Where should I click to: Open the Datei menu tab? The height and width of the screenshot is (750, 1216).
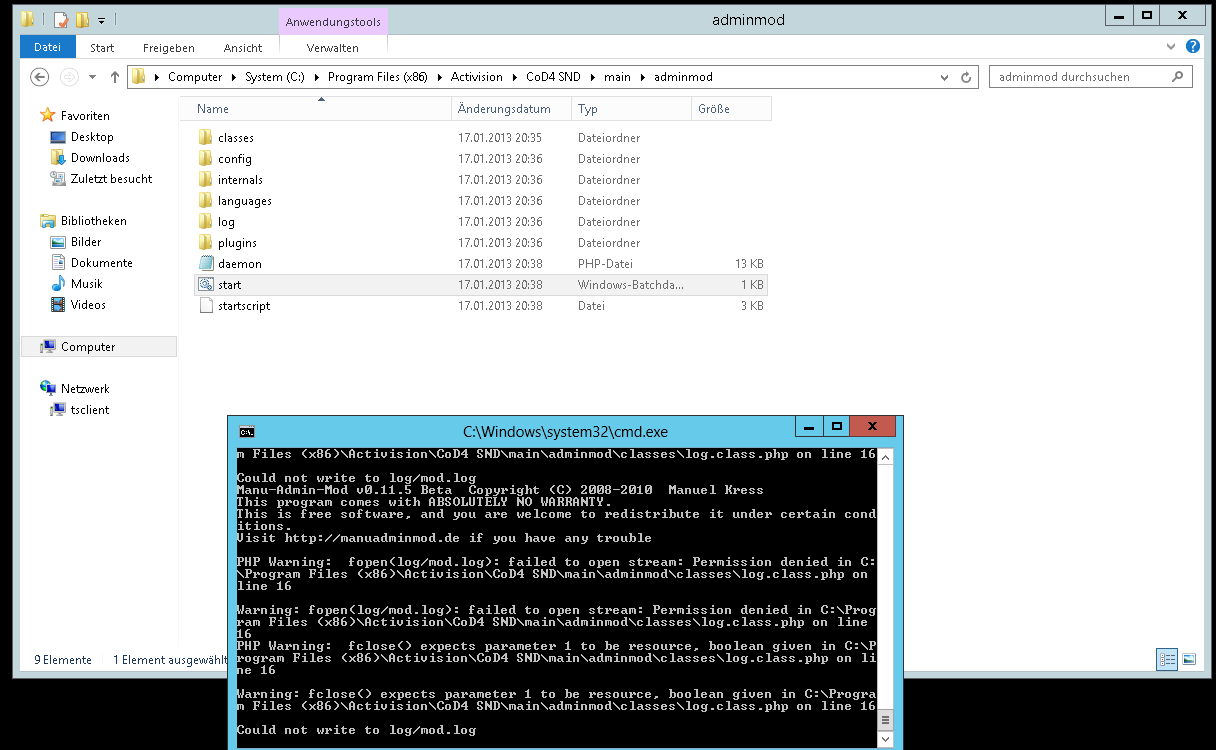coord(47,47)
